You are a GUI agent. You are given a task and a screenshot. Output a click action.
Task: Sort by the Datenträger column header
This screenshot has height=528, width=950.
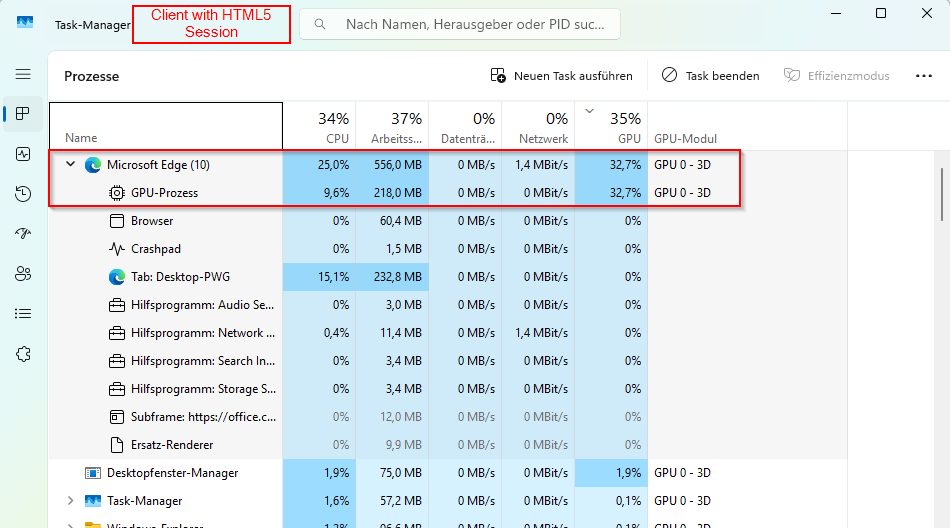(465, 125)
